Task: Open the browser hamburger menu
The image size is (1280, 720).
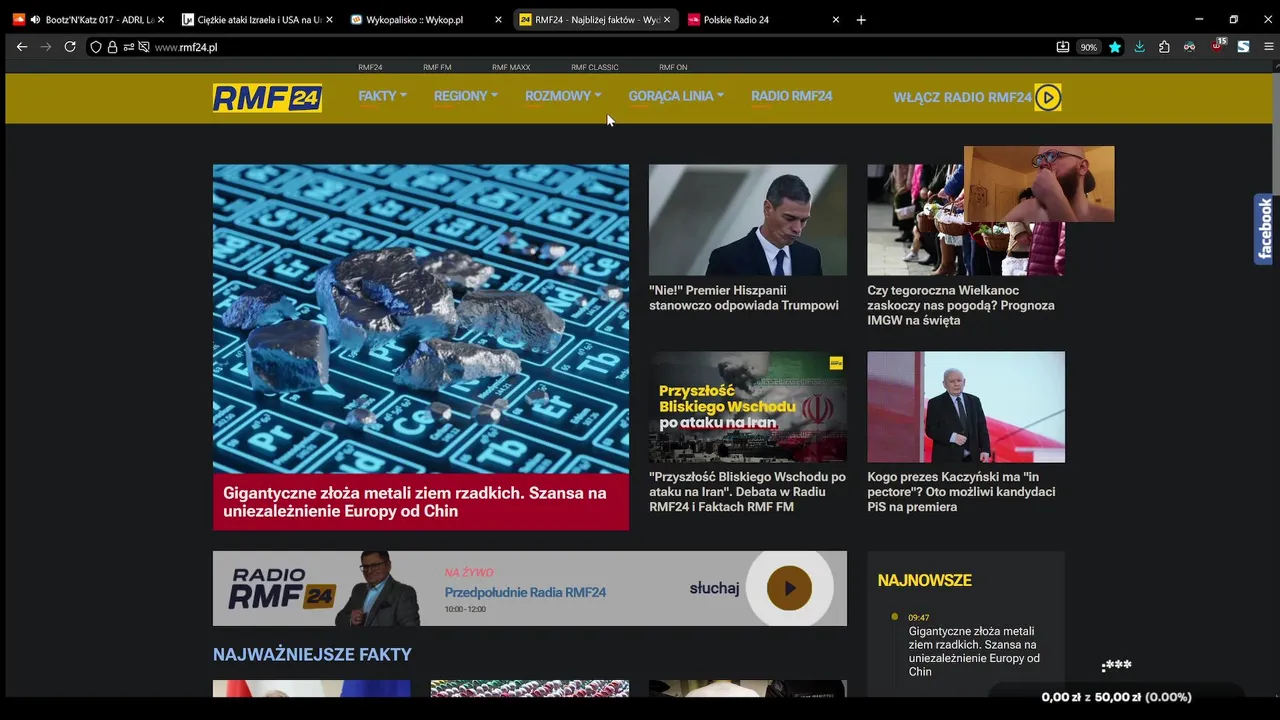Action: point(1269,47)
